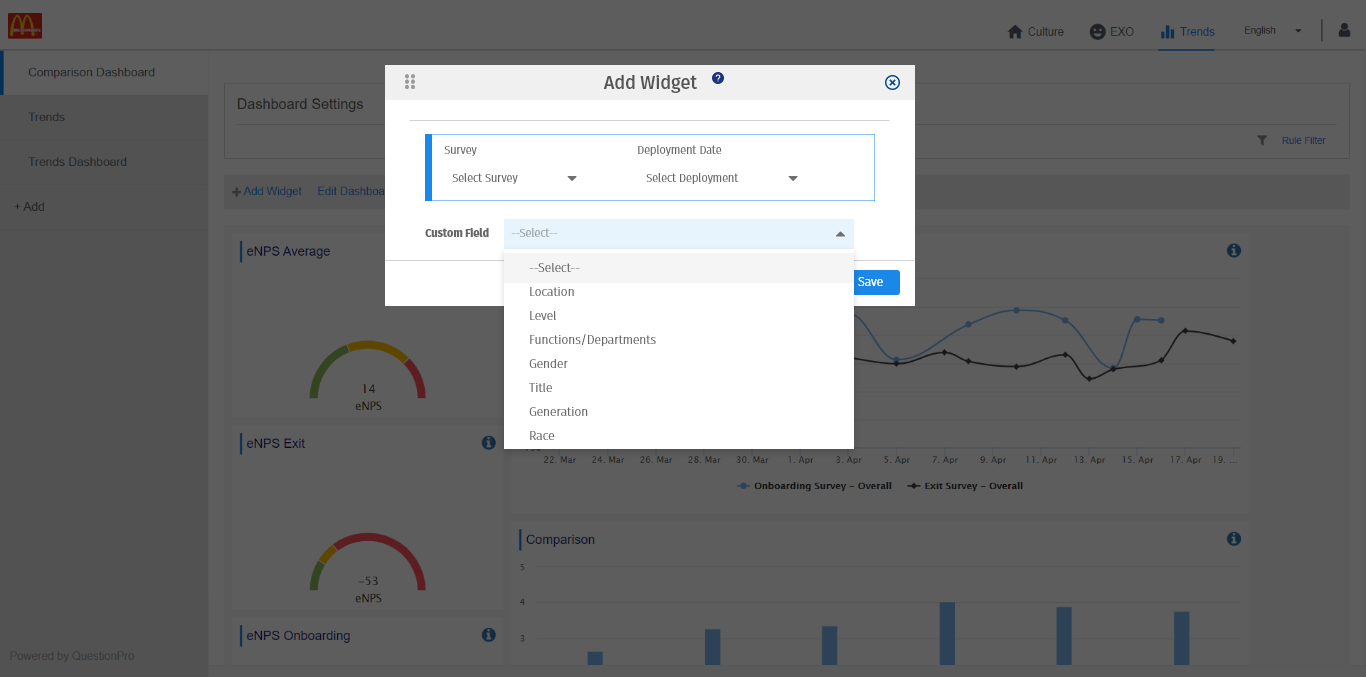Choose Title from Custom Field list
The image size is (1366, 677).
click(679, 388)
